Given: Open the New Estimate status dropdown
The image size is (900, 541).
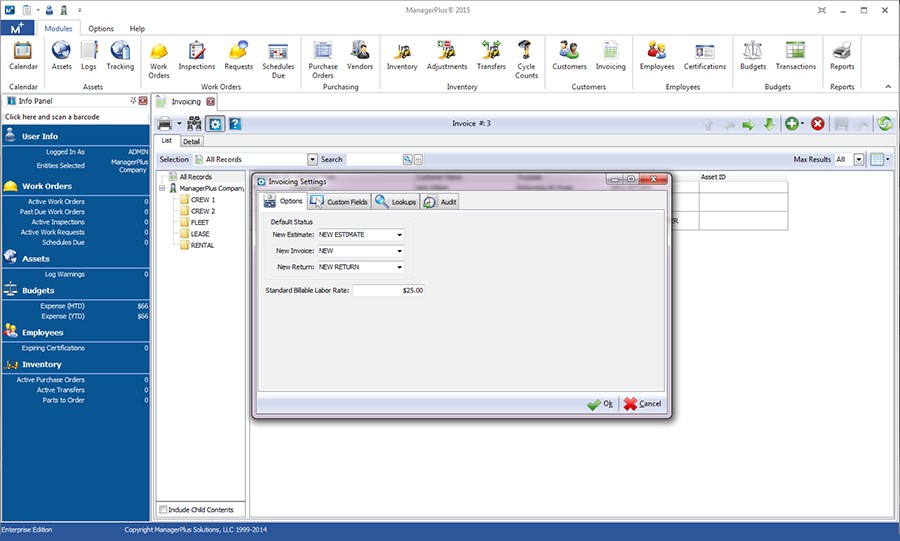Looking at the screenshot, I should 399,235.
